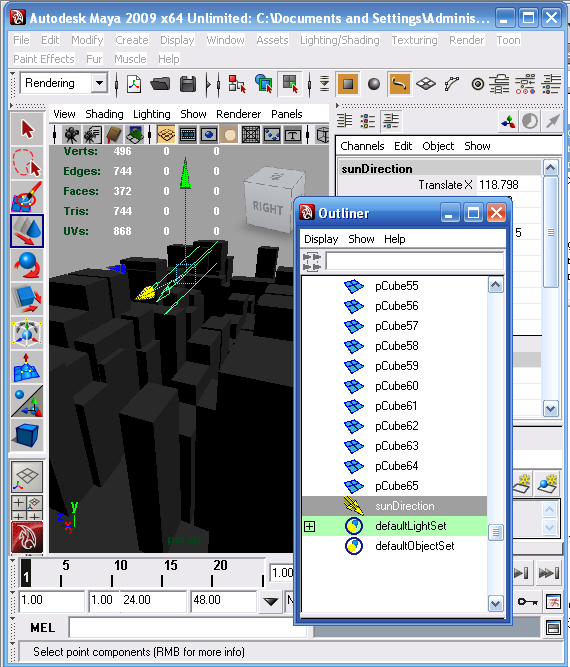The width and height of the screenshot is (570, 667).
Task: Open the script editor icon
Action: [553, 628]
